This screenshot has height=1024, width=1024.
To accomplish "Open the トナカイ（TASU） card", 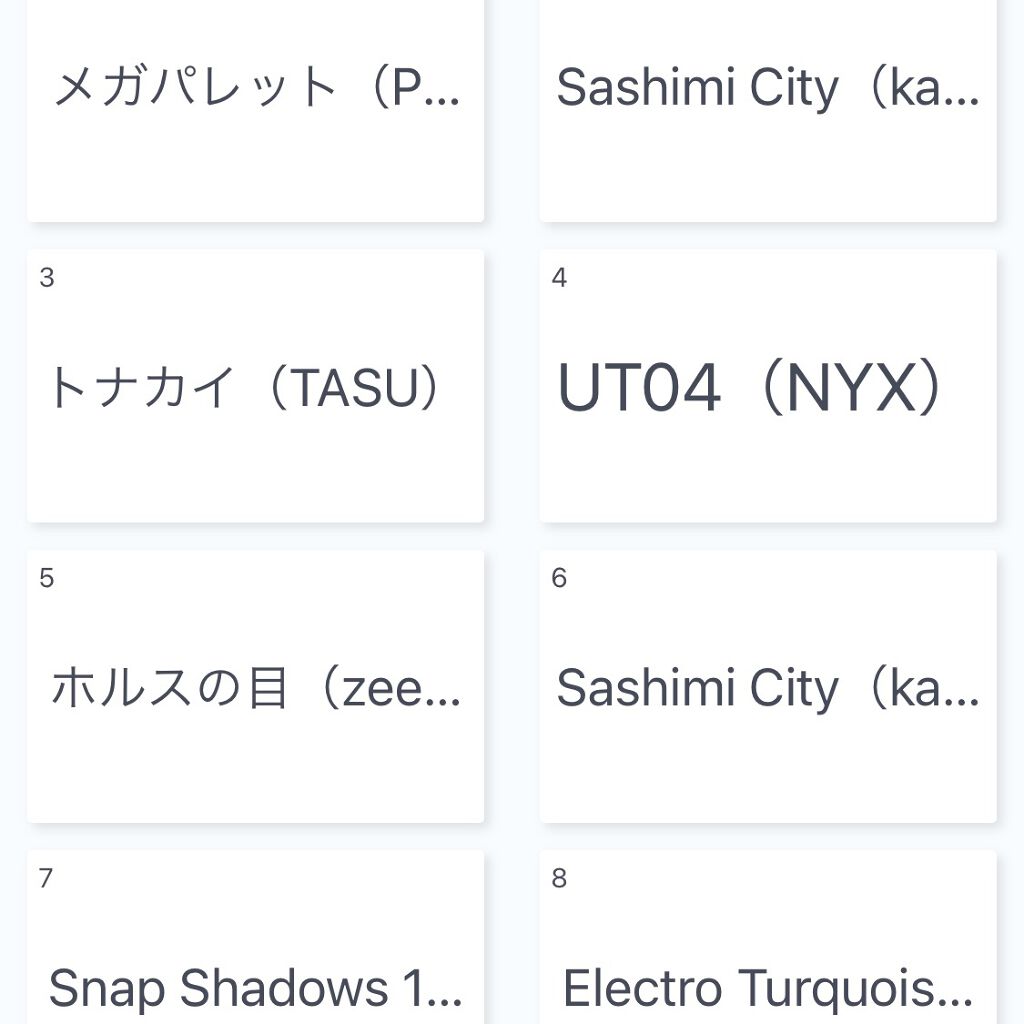I will click(x=255, y=388).
